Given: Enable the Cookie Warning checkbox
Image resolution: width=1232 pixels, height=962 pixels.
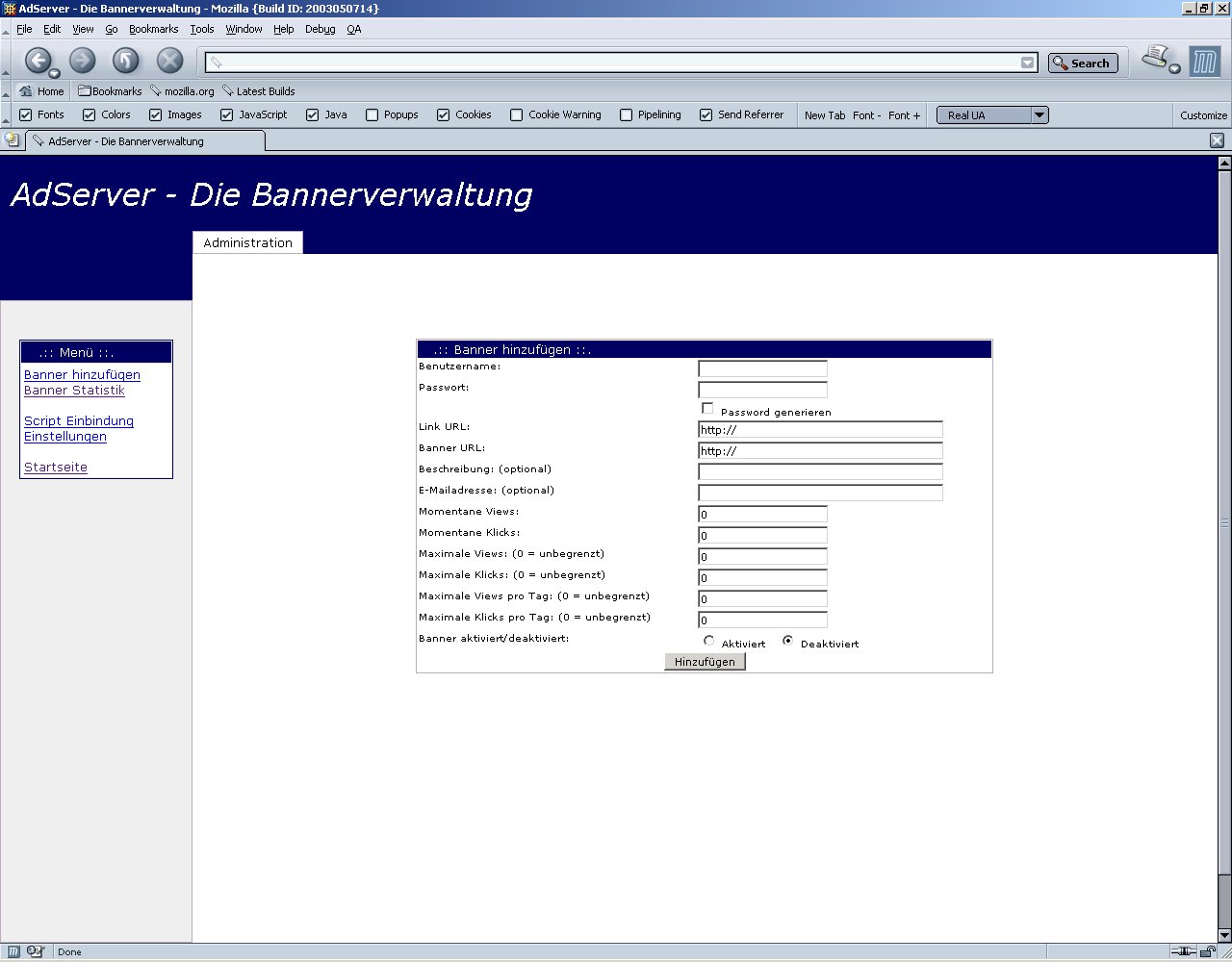Looking at the screenshot, I should pyautogui.click(x=517, y=114).
